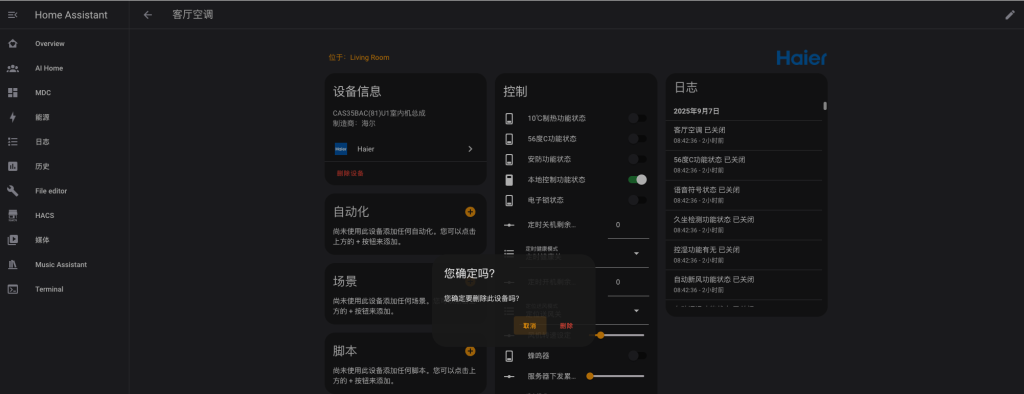
Task: Expand the Haier integration chevron
Action: tap(470, 149)
